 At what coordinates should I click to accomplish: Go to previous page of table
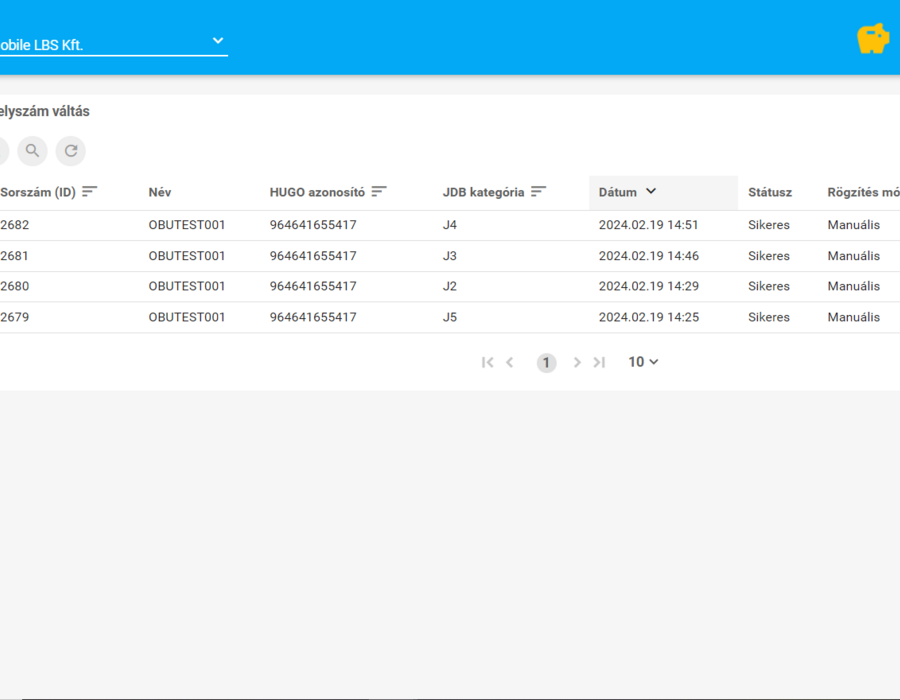coord(510,362)
